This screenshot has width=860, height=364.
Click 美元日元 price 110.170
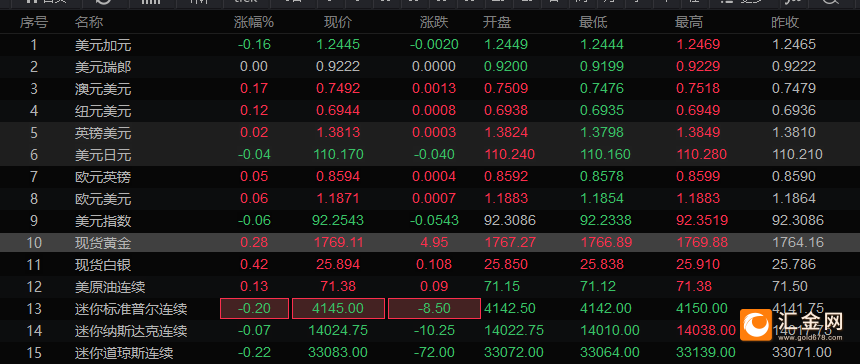point(338,155)
